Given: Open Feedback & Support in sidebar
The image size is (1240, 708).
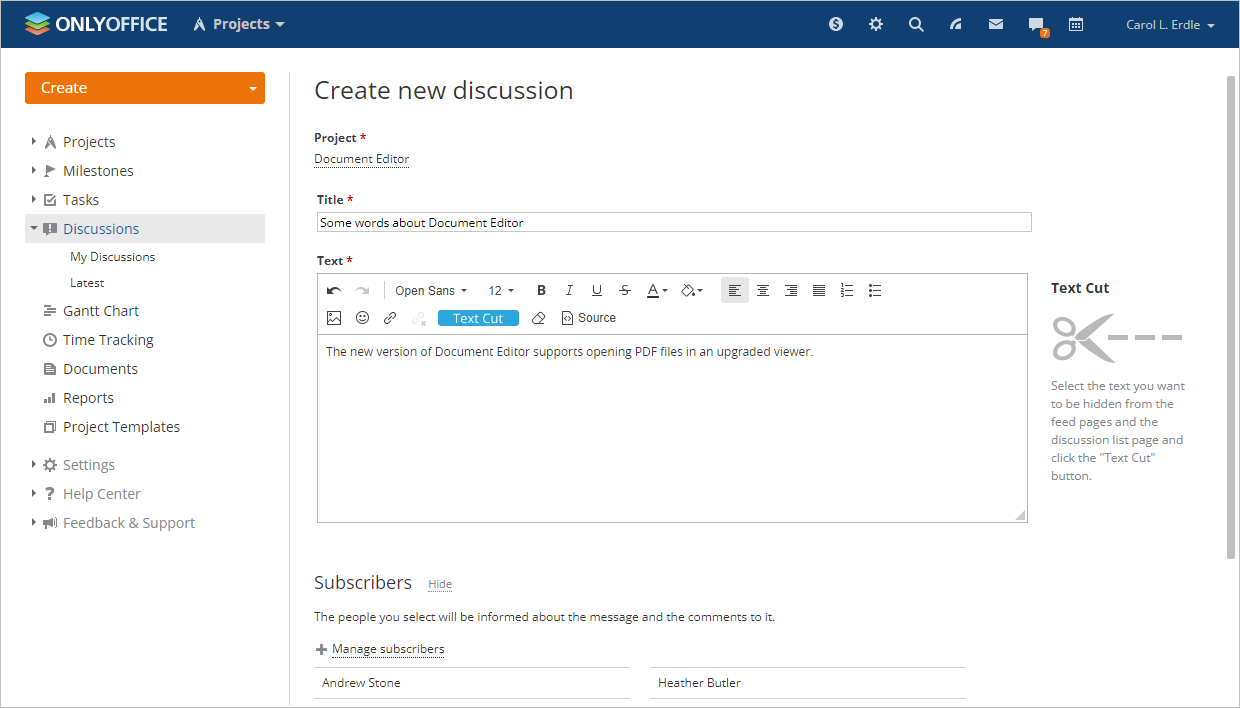Looking at the screenshot, I should 129,523.
